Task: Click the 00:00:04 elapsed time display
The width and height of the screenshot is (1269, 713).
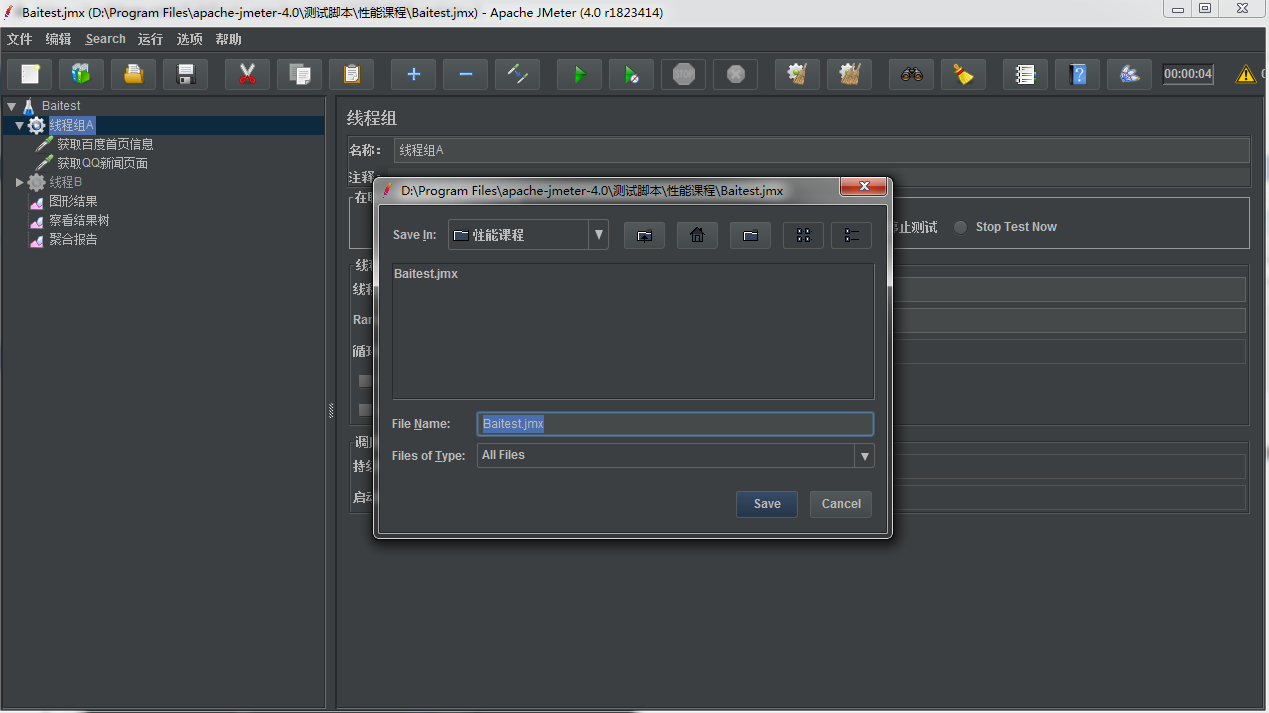Action: tap(1188, 74)
